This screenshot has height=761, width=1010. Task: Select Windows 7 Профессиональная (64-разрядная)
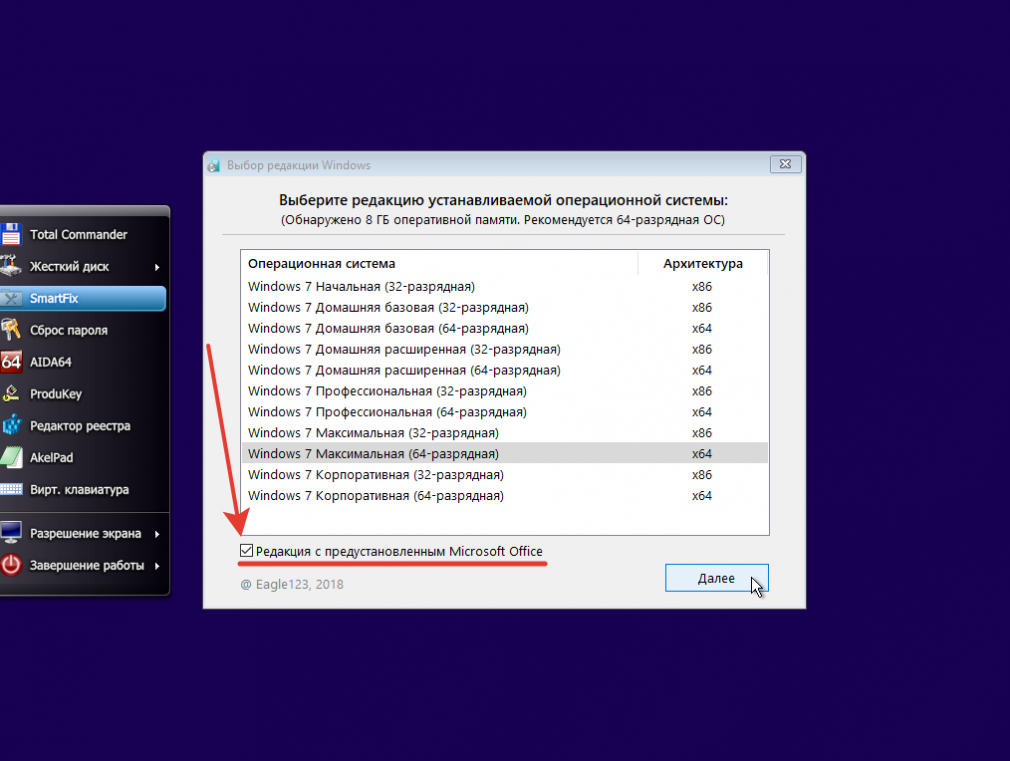point(505,412)
